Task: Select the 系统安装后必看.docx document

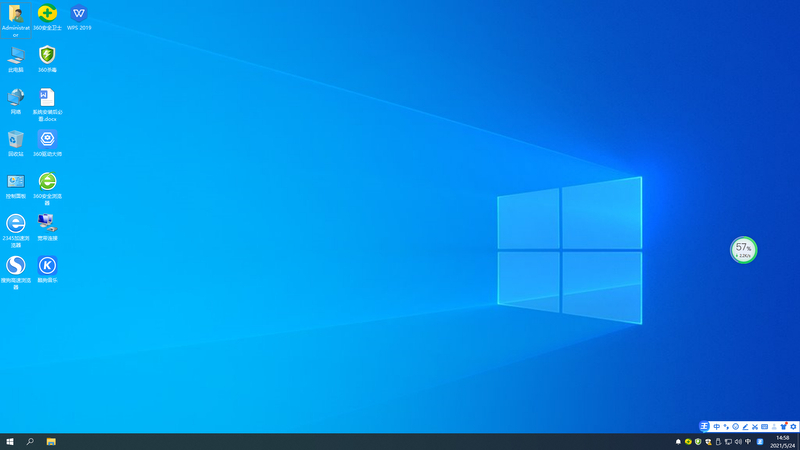Action: click(47, 105)
